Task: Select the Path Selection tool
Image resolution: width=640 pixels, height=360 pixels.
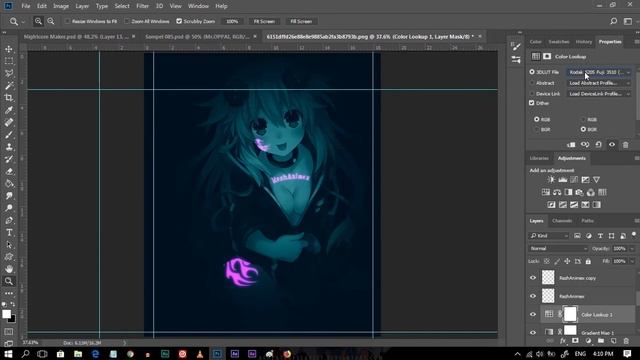Action: pyautogui.click(x=9, y=245)
